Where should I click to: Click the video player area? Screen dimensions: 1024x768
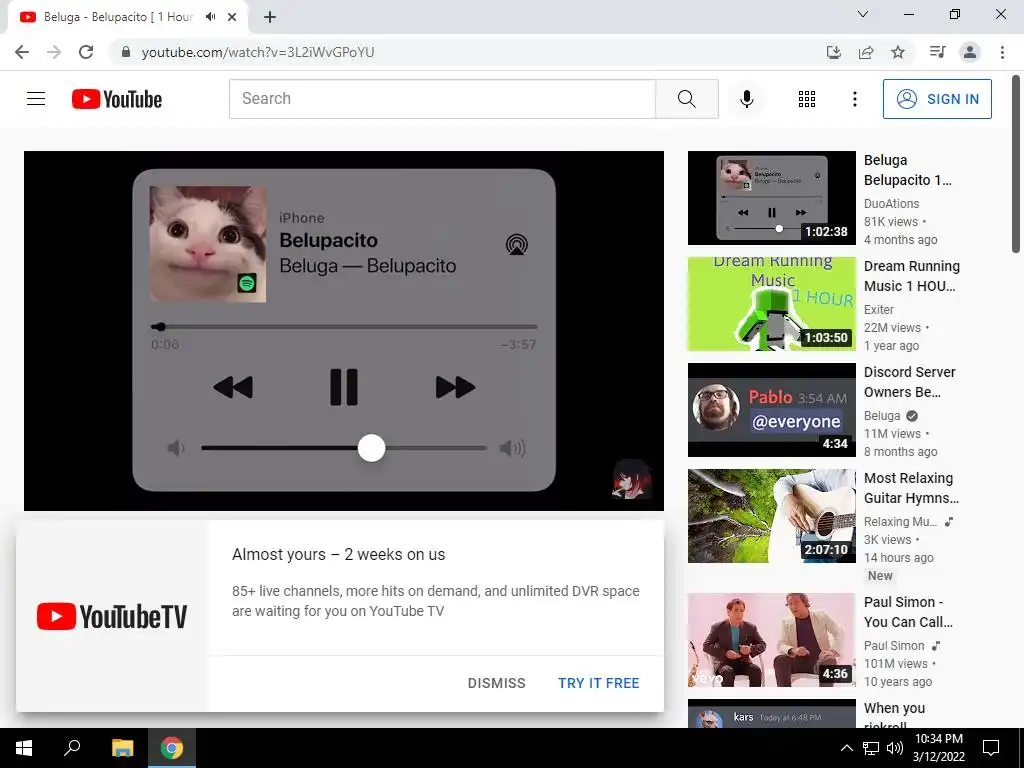[x=344, y=330]
